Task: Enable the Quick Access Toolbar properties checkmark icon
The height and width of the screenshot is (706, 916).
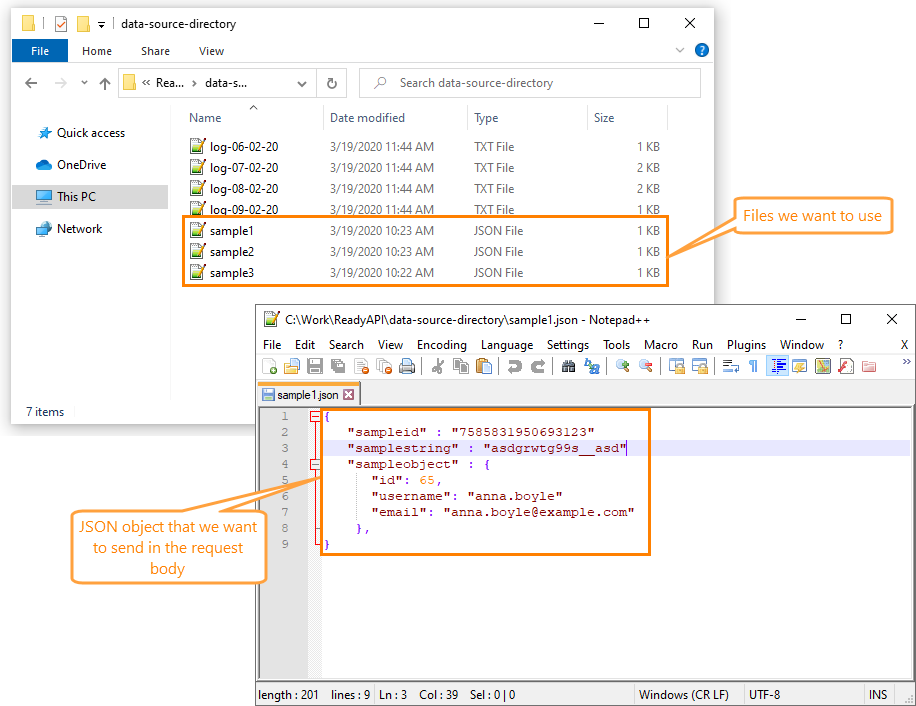Action: 61,23
